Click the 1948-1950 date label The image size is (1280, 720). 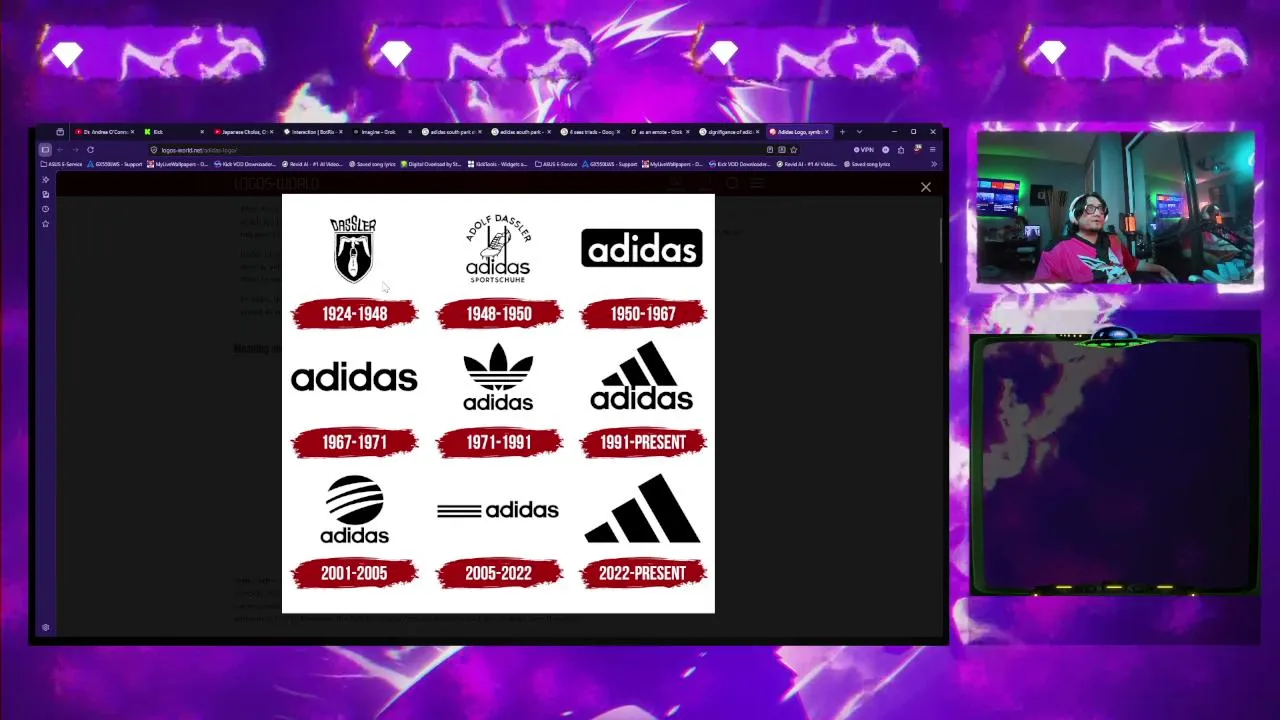[x=498, y=314]
